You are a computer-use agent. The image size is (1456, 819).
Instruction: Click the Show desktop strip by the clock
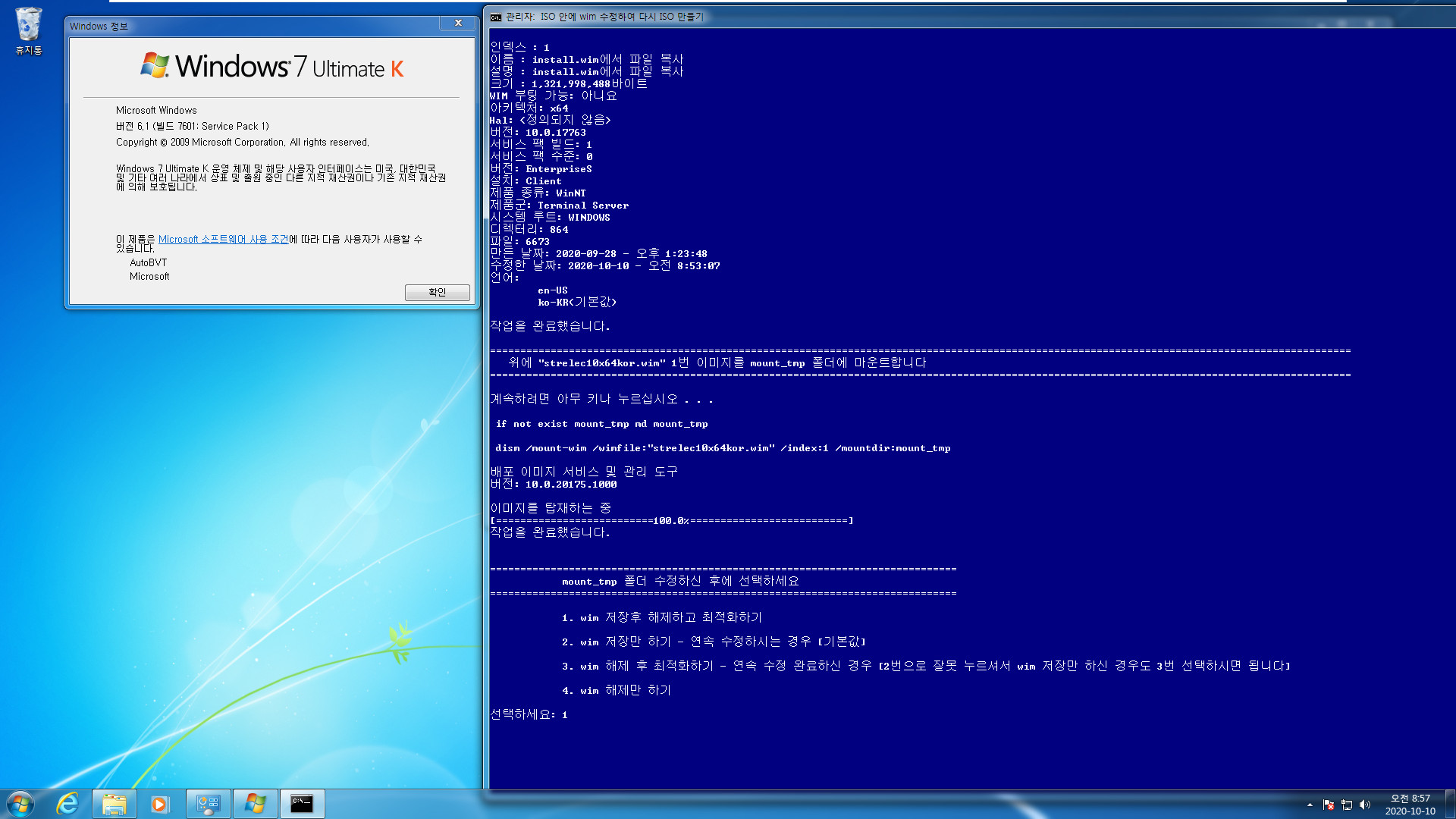pyautogui.click(x=1450, y=804)
